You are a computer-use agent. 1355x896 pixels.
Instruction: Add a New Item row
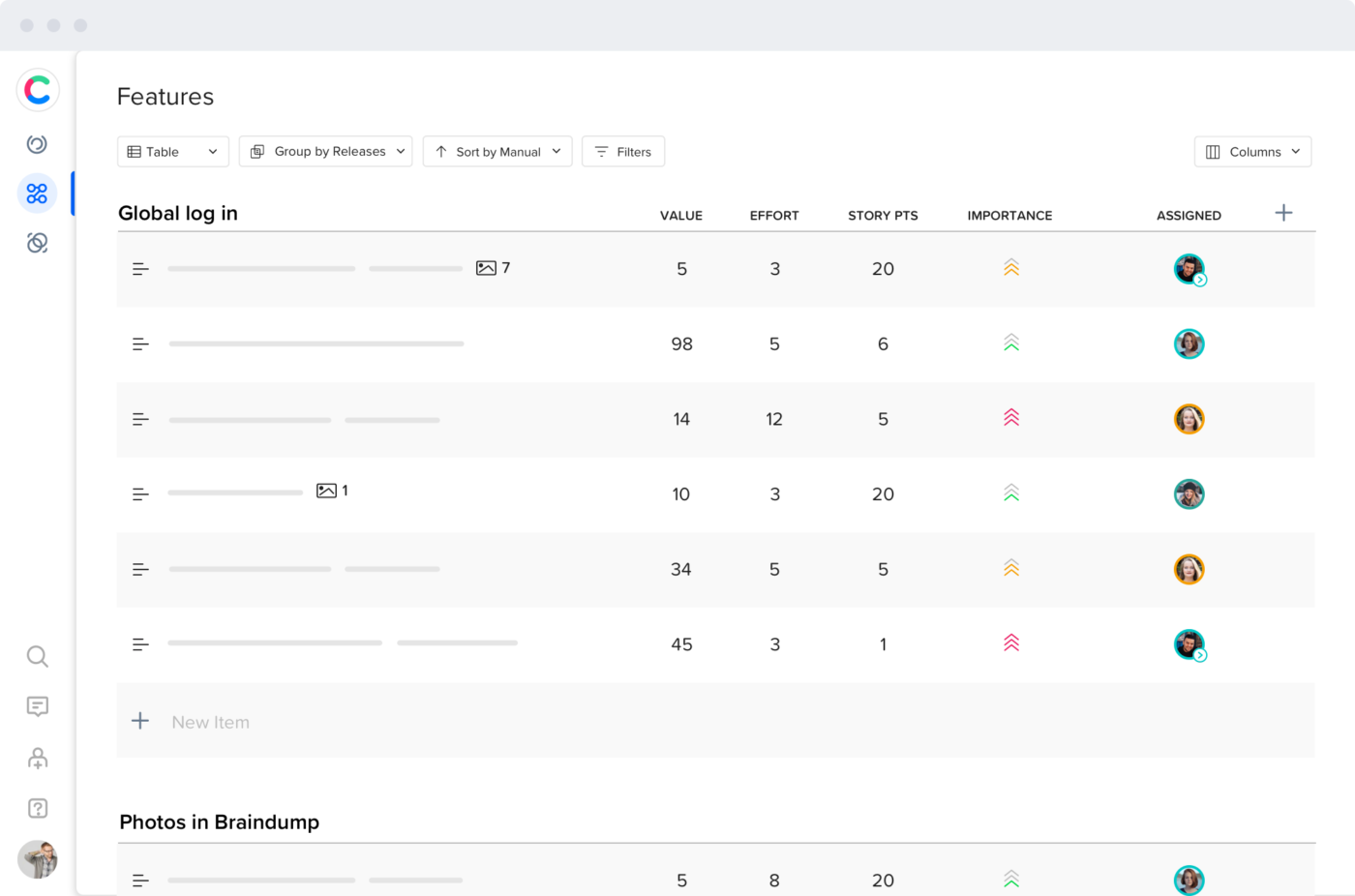(715, 721)
